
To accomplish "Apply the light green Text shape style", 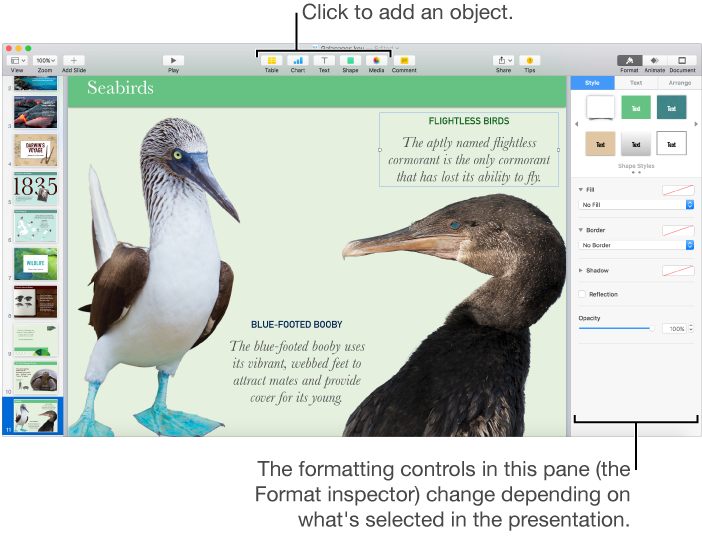I will pyautogui.click(x=636, y=108).
